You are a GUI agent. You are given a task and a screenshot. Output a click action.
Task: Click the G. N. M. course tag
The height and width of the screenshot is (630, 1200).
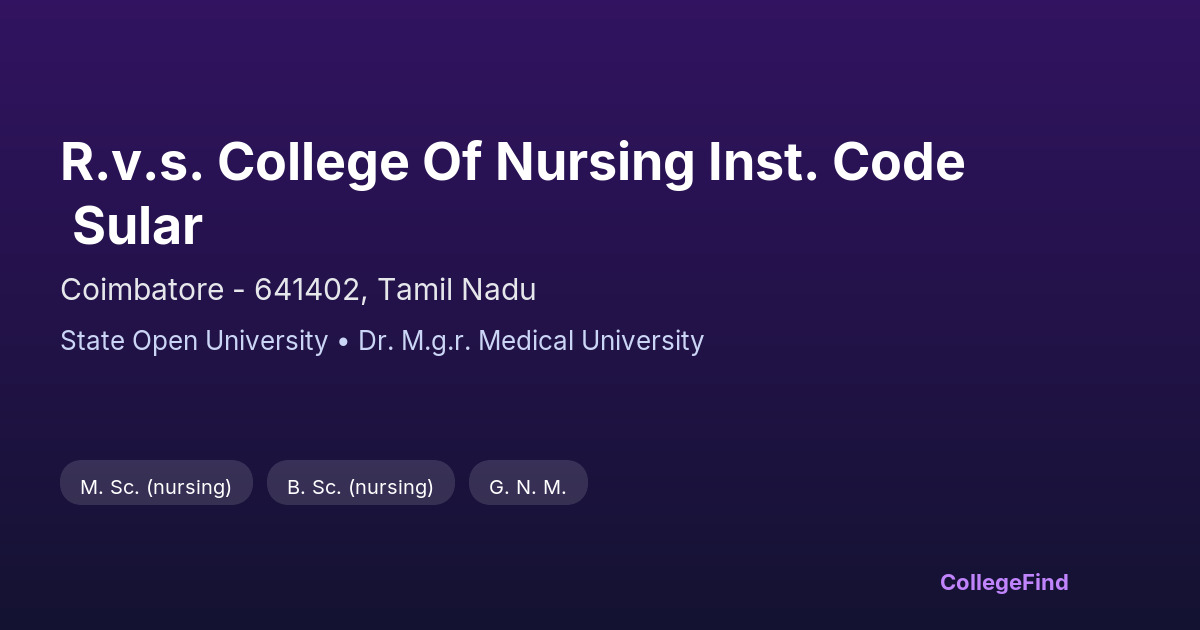click(528, 487)
